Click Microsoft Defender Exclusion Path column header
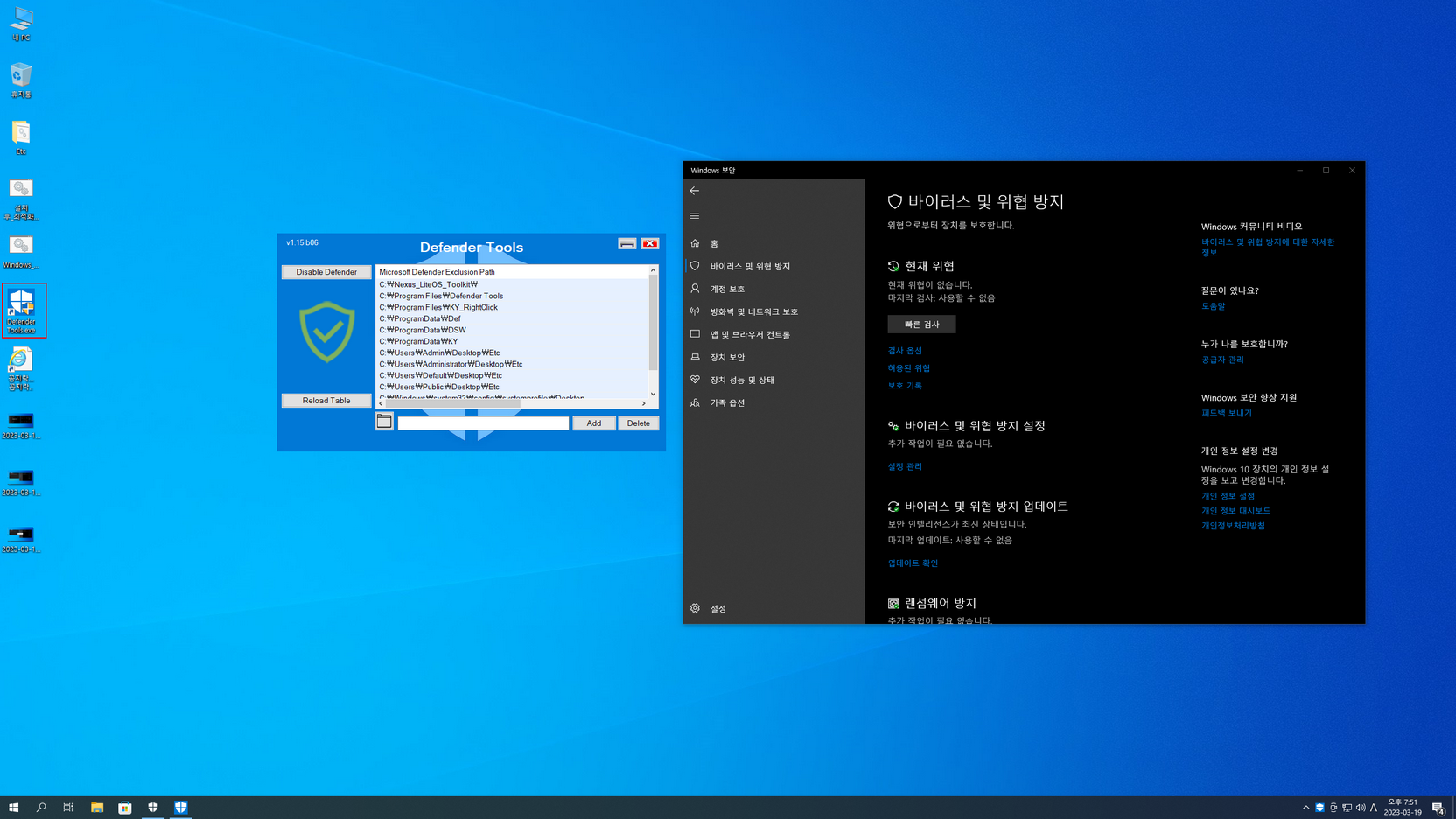Screen dimensions: 1456x819 point(513,272)
